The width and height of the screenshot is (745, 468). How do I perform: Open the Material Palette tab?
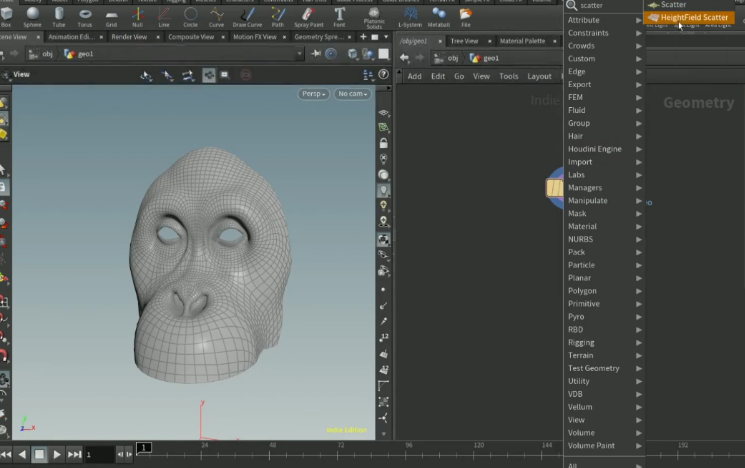point(522,41)
